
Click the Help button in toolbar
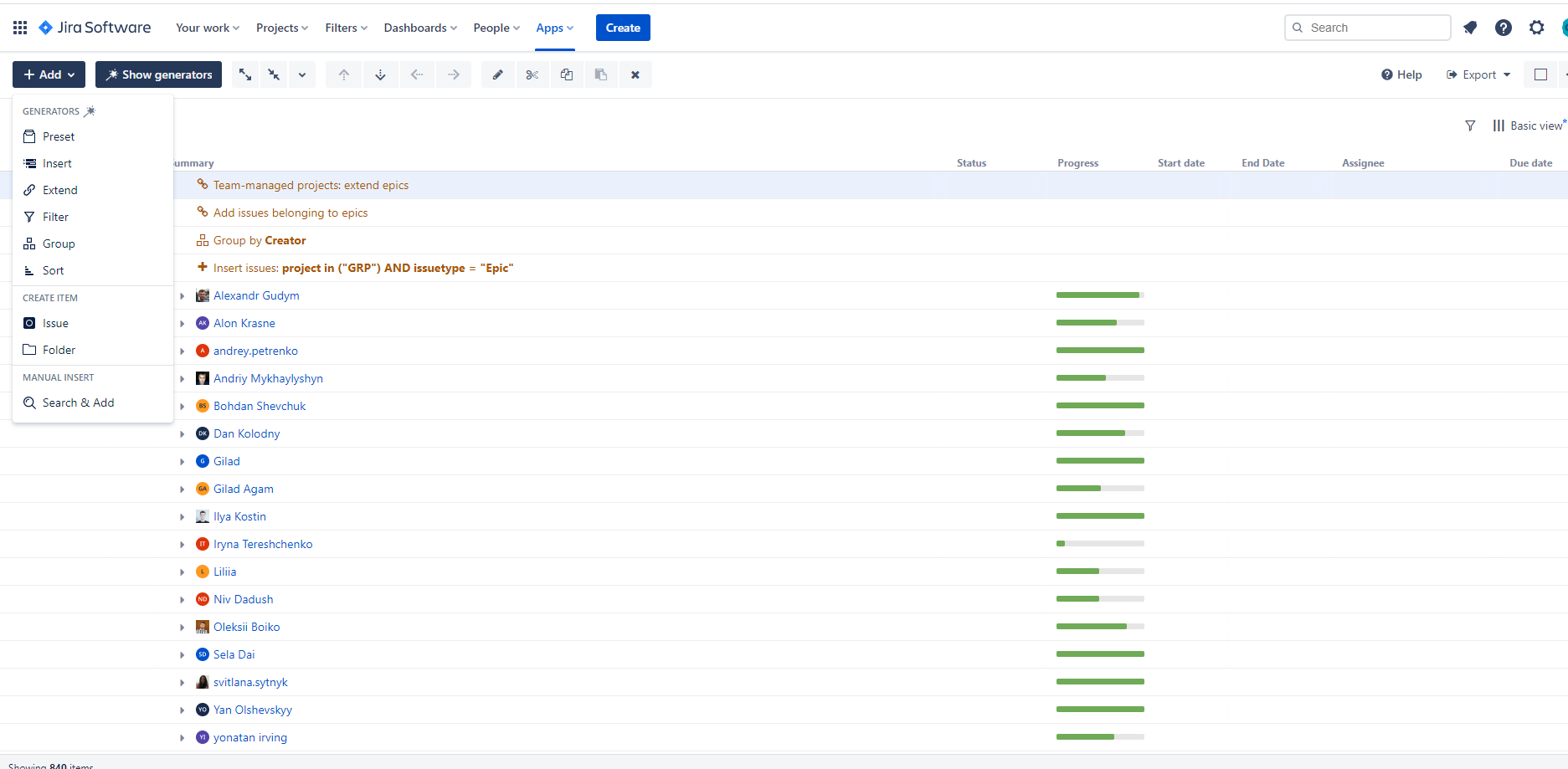pos(1401,74)
